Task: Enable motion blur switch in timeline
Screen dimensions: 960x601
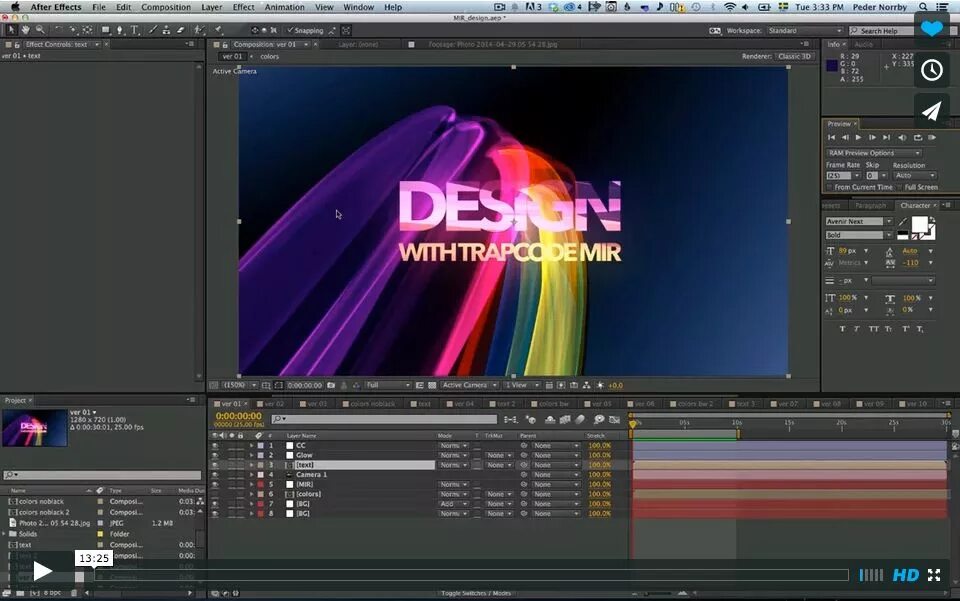Action: [580, 419]
